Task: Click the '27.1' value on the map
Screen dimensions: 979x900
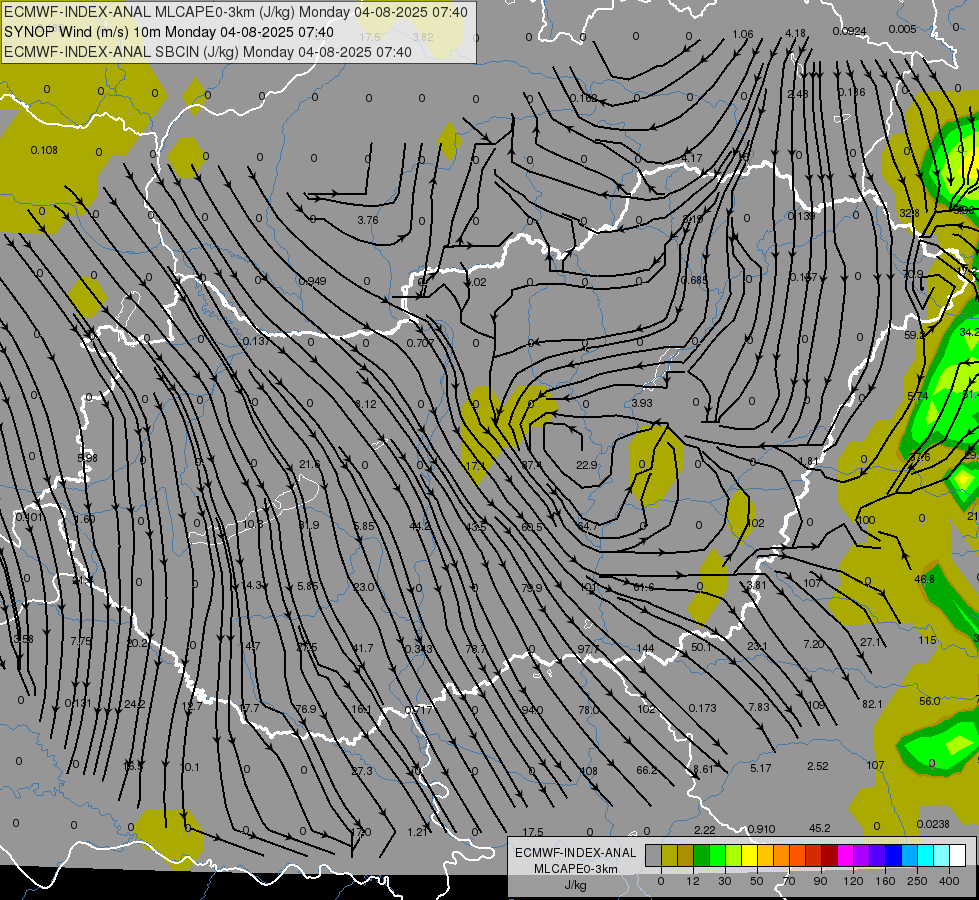Action: [870, 642]
